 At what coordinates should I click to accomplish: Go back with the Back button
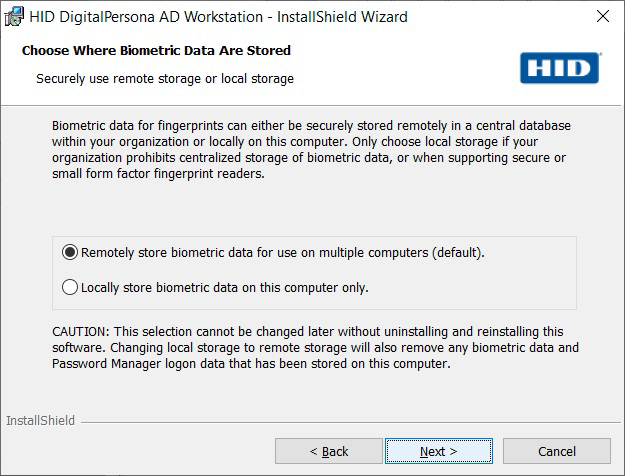click(x=328, y=451)
